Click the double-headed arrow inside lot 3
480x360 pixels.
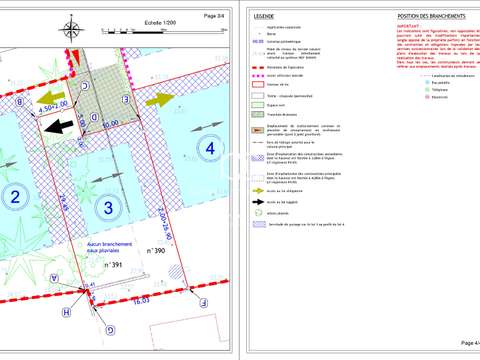(x=107, y=177)
